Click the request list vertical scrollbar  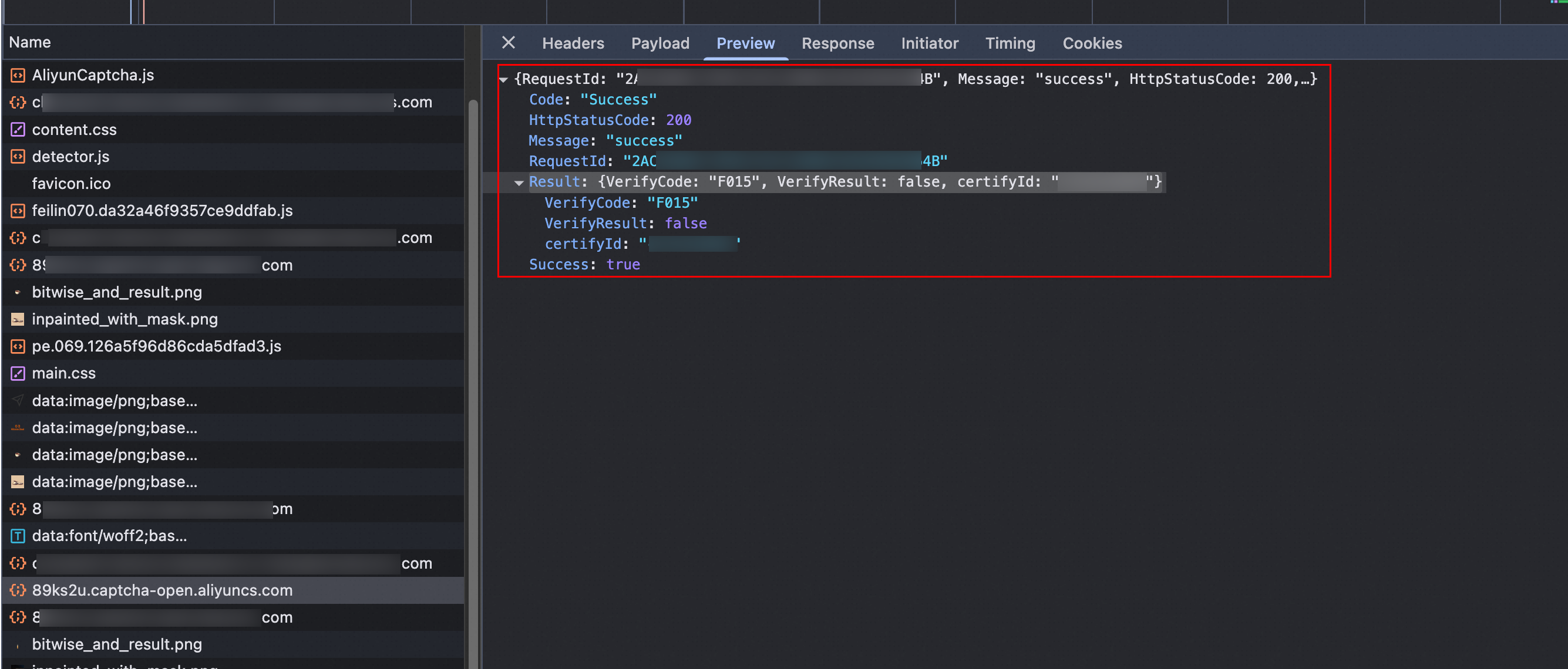[x=472, y=365]
